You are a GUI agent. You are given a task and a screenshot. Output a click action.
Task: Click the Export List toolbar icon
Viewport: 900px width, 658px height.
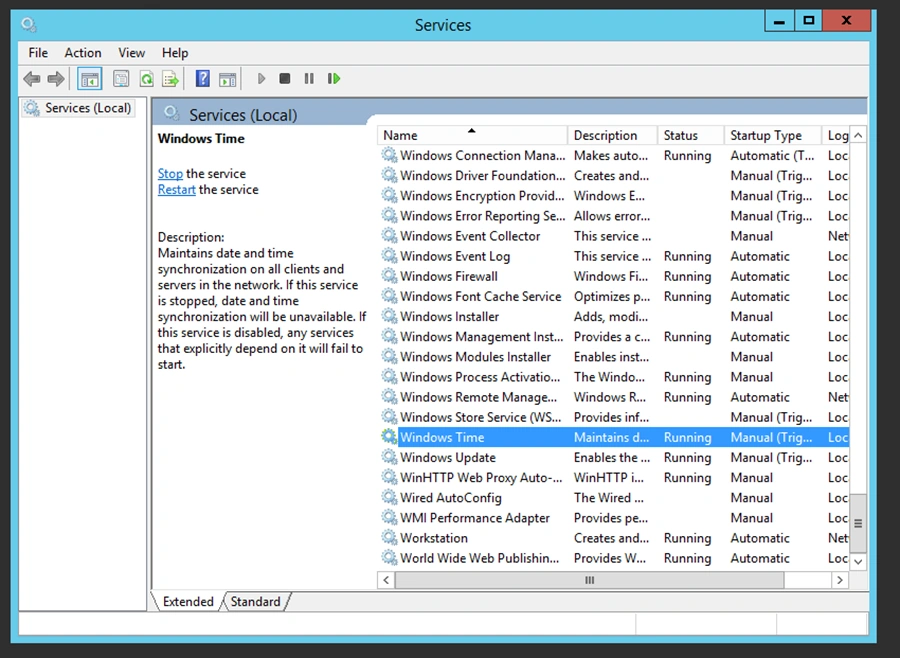171,79
